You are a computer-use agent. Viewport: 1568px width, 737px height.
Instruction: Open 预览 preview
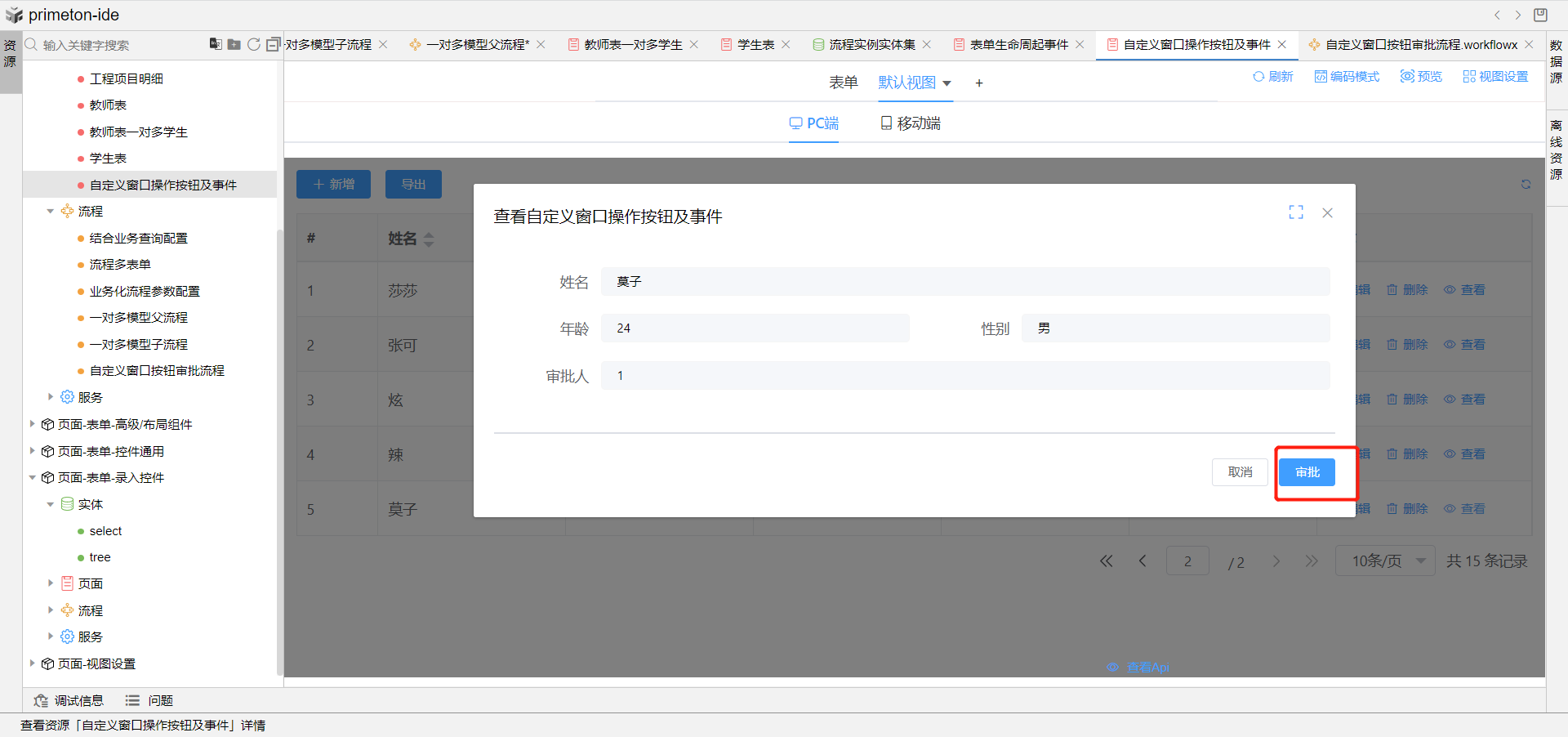click(x=1421, y=77)
